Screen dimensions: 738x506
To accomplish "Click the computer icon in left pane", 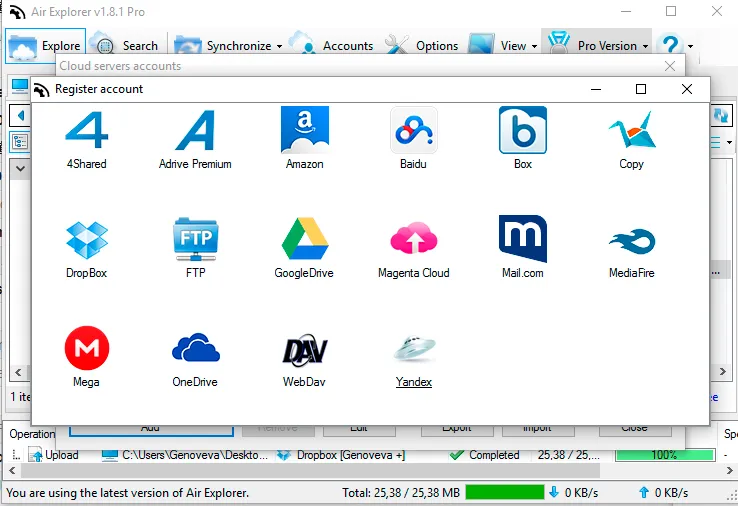I will [20, 86].
